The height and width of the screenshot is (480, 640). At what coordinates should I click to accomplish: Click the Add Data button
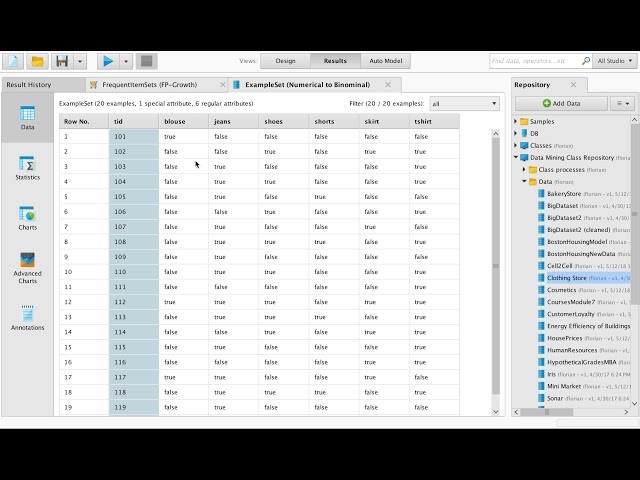tap(561, 104)
